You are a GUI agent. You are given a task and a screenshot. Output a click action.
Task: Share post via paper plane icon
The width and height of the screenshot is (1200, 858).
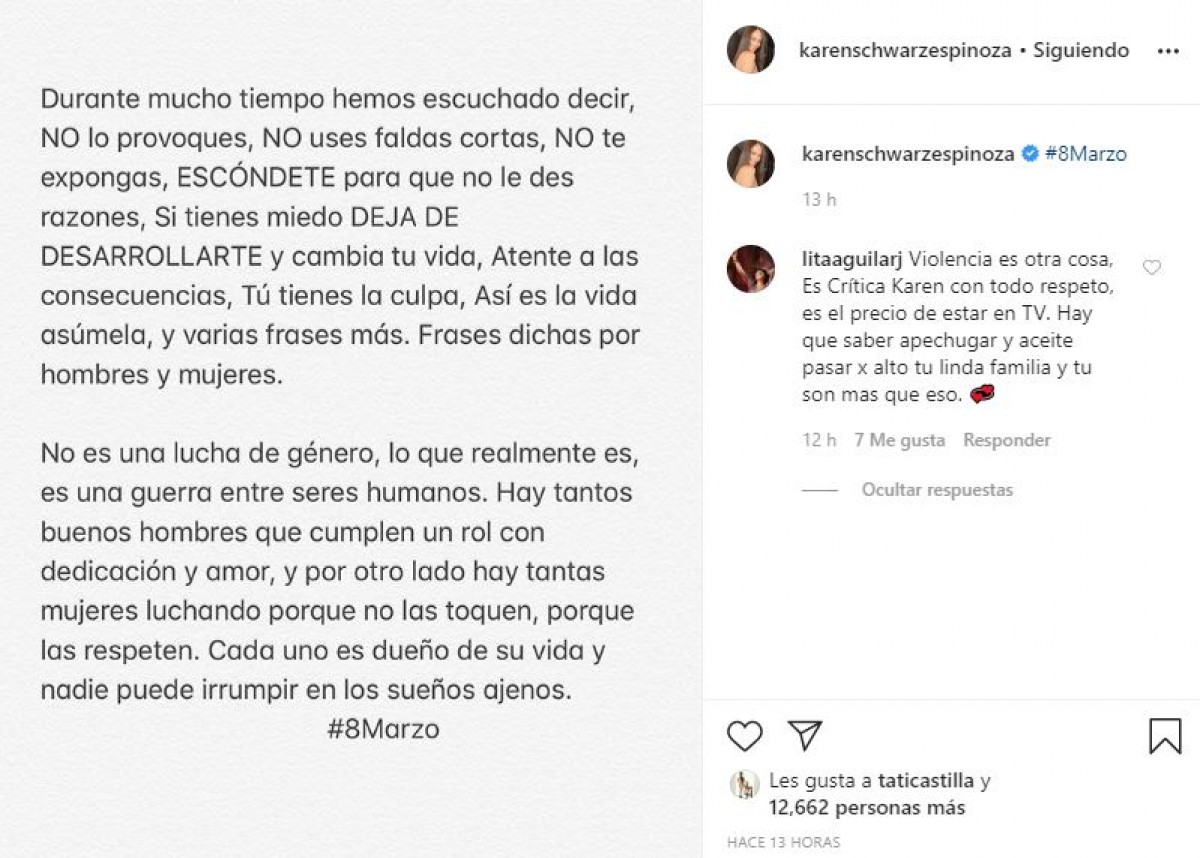click(804, 735)
